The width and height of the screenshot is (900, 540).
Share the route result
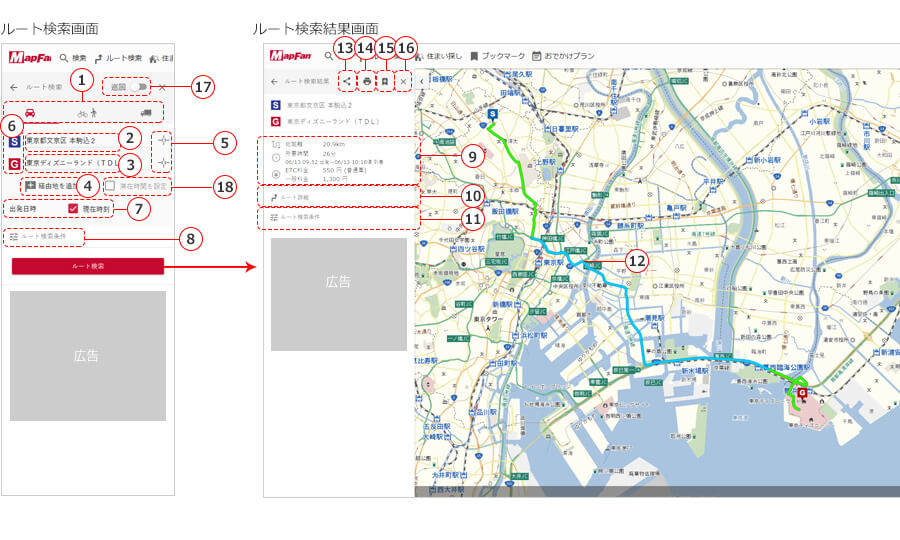347,81
